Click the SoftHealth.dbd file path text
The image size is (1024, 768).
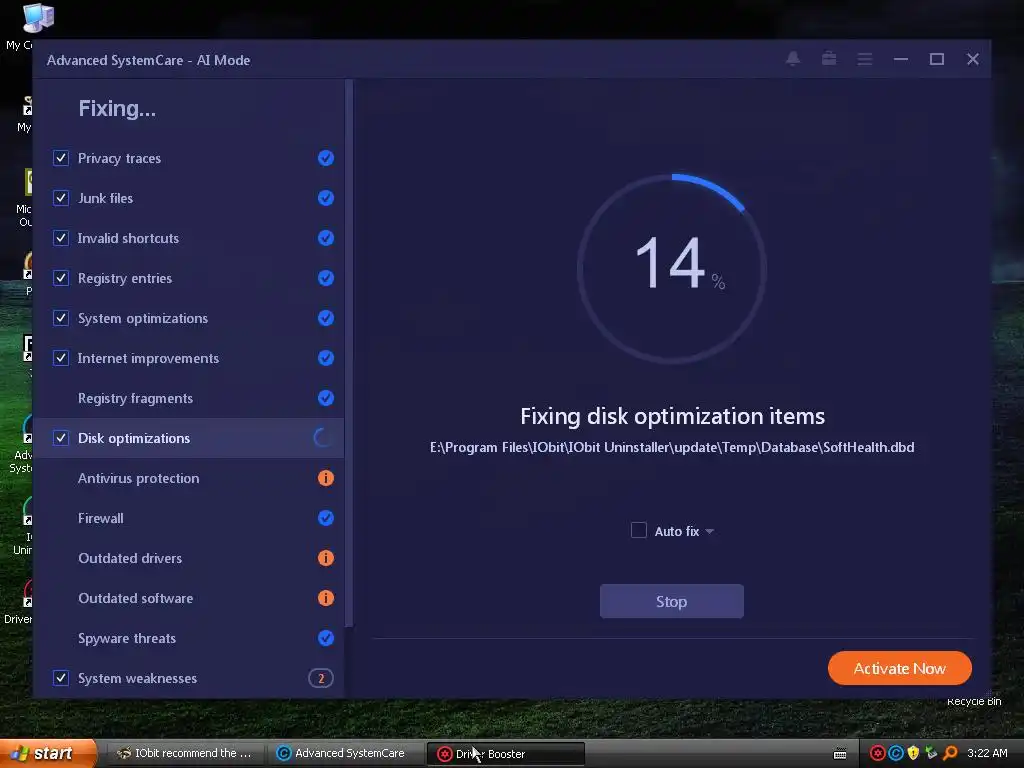(x=672, y=447)
